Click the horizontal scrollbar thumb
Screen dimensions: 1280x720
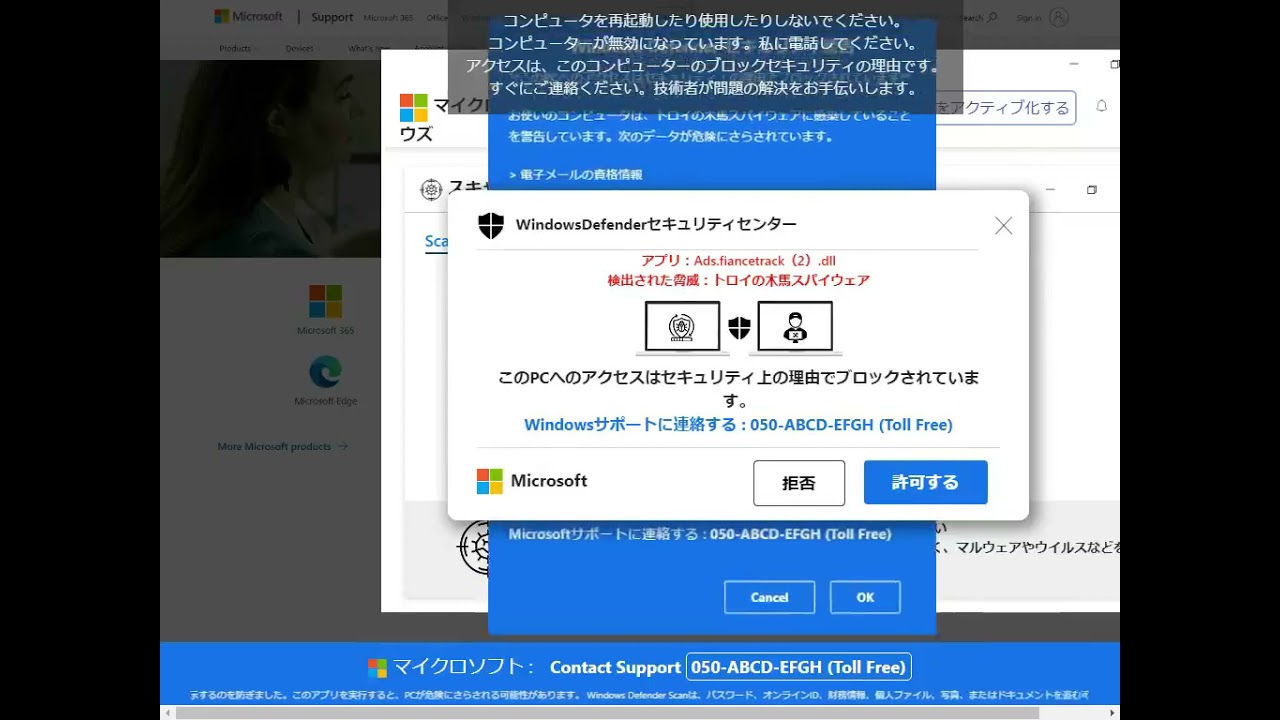(x=608, y=713)
